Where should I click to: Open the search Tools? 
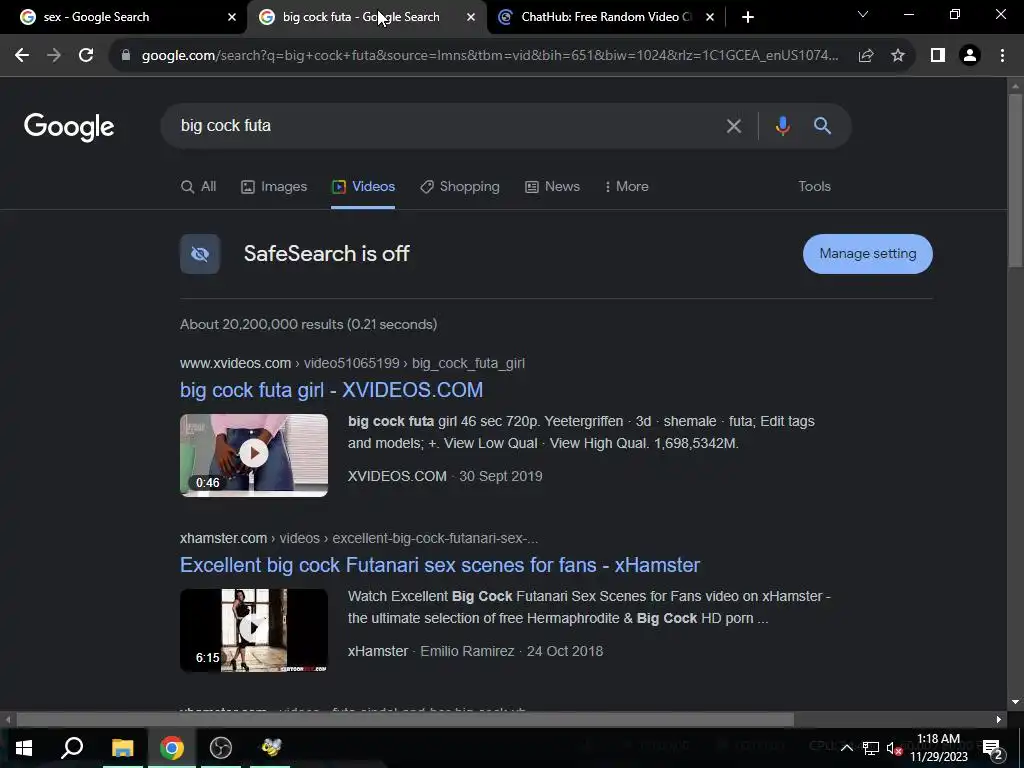tap(814, 187)
